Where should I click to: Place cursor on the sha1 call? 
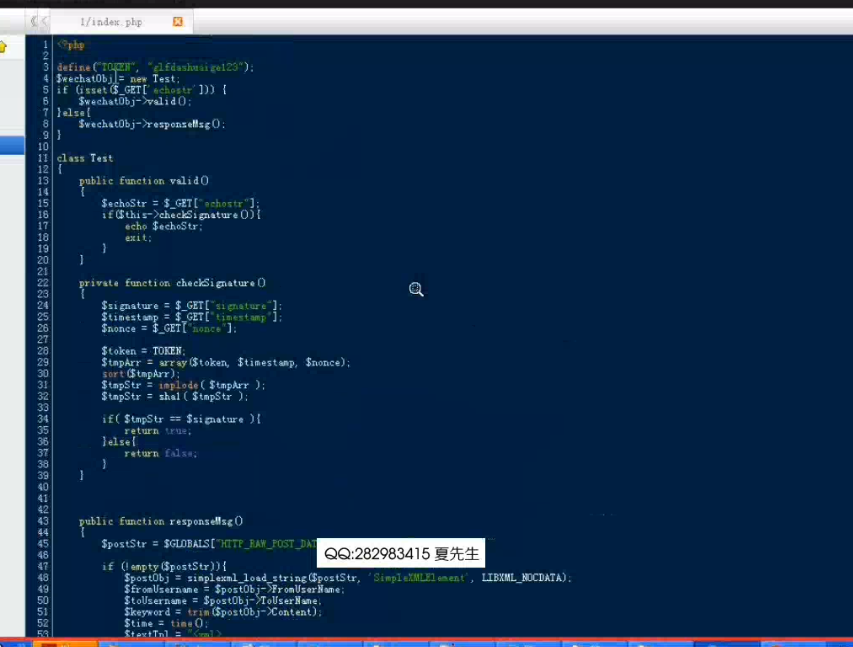[169, 396]
